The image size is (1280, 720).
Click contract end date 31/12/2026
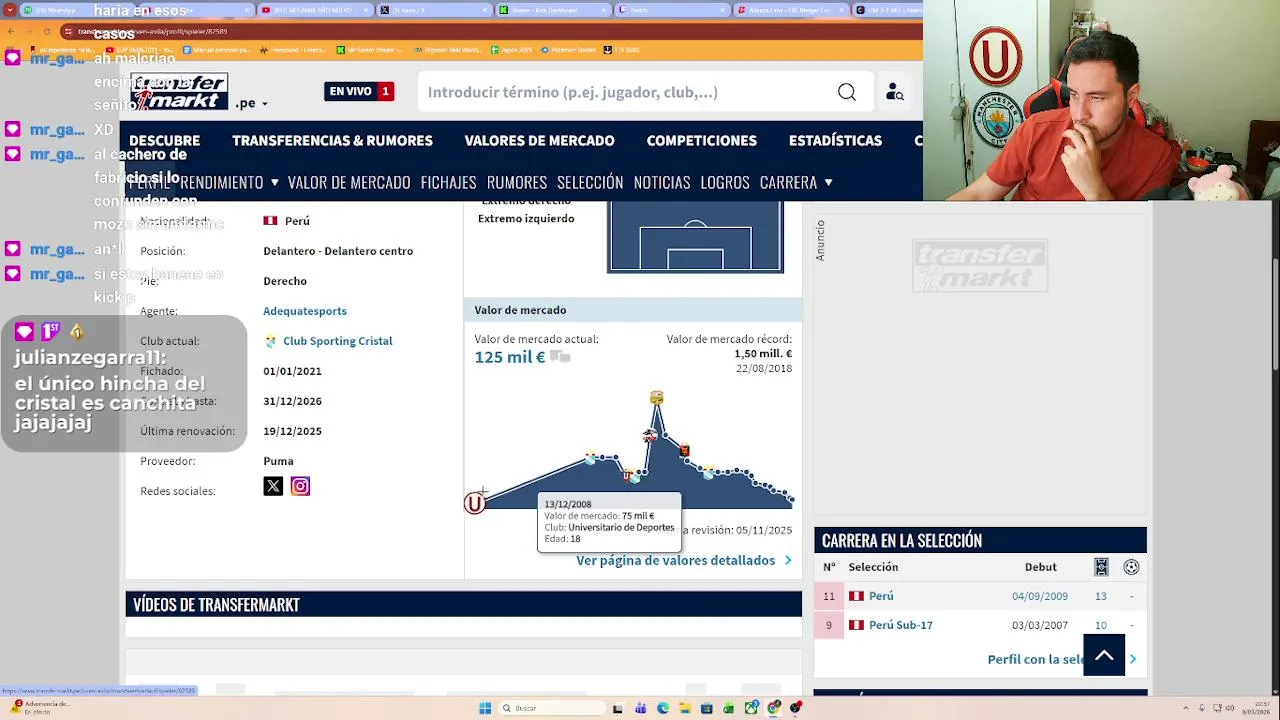tap(292, 401)
